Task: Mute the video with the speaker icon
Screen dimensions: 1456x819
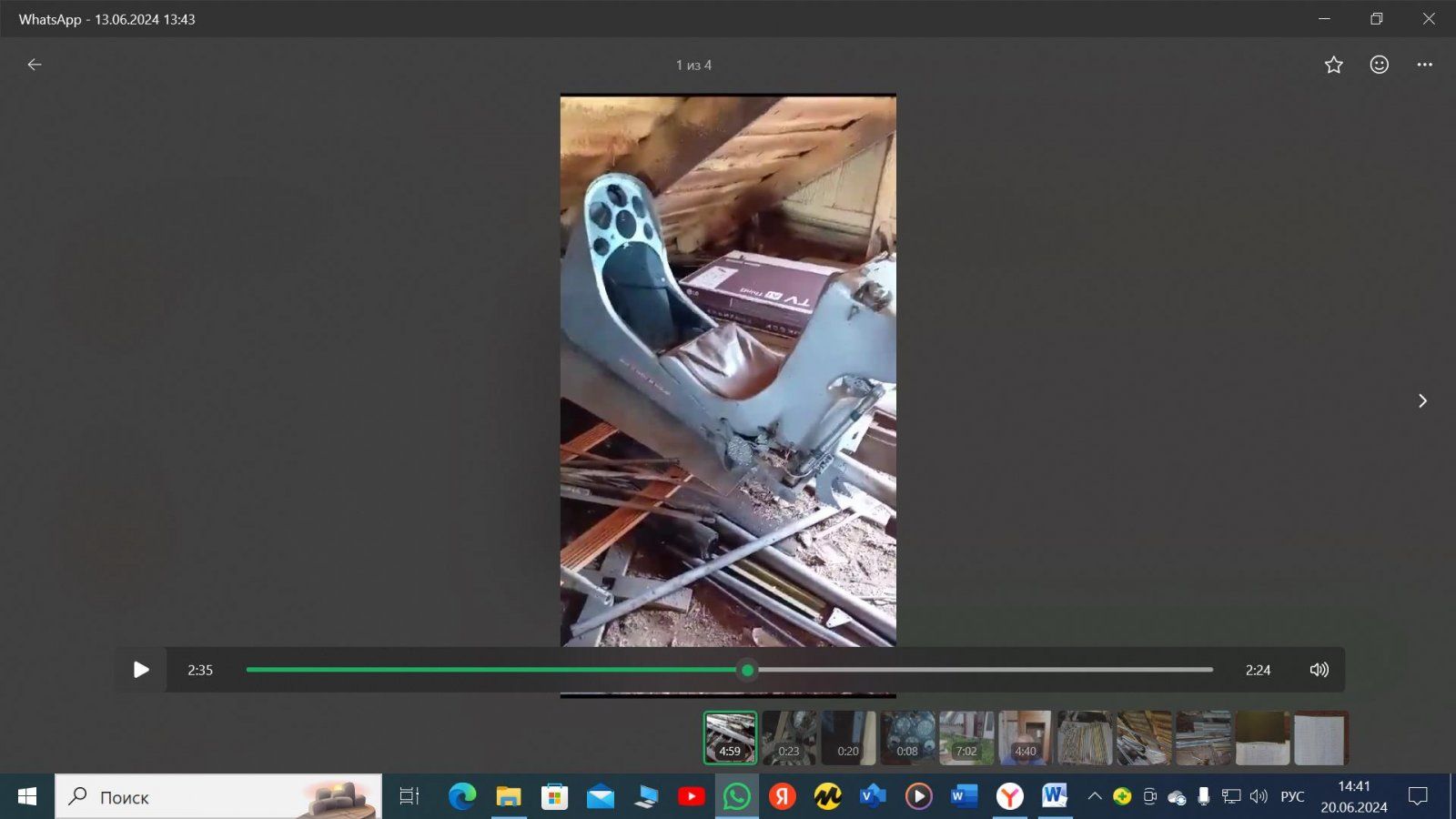Action: 1319,670
